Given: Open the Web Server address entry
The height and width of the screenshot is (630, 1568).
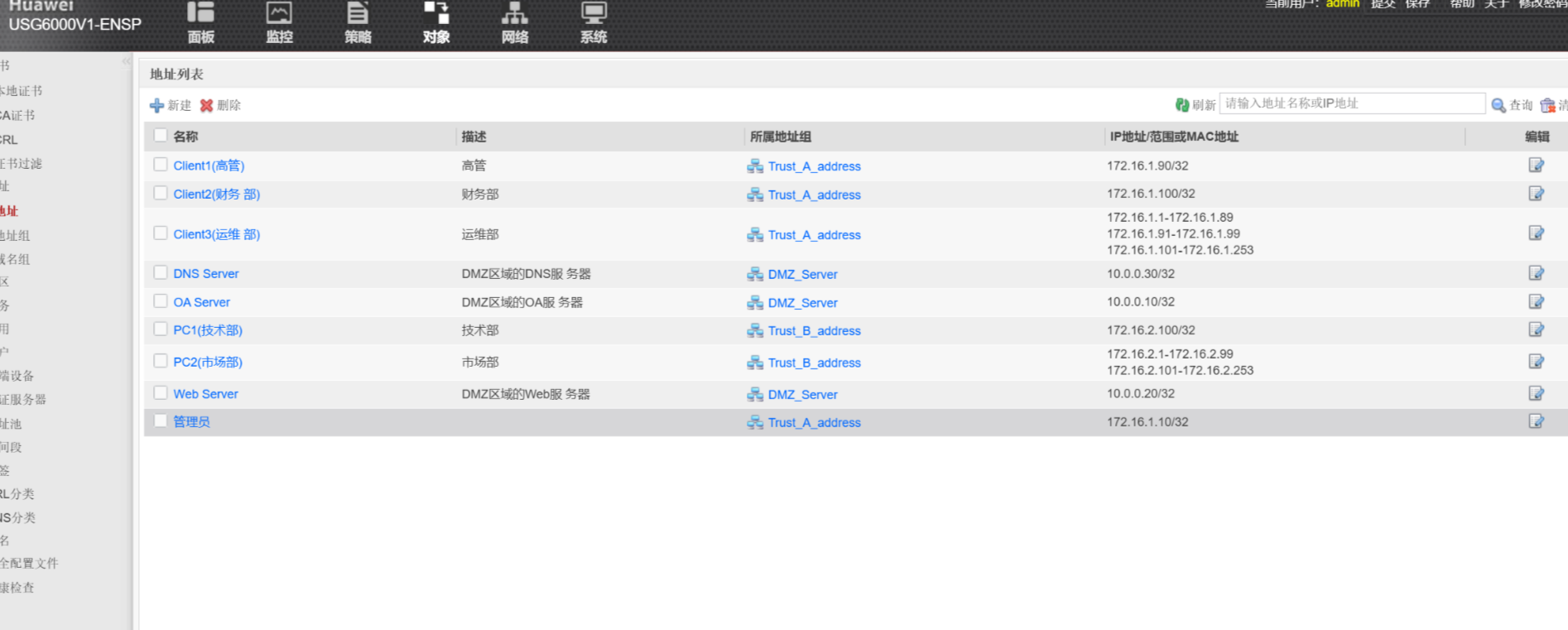Looking at the screenshot, I should coord(205,395).
